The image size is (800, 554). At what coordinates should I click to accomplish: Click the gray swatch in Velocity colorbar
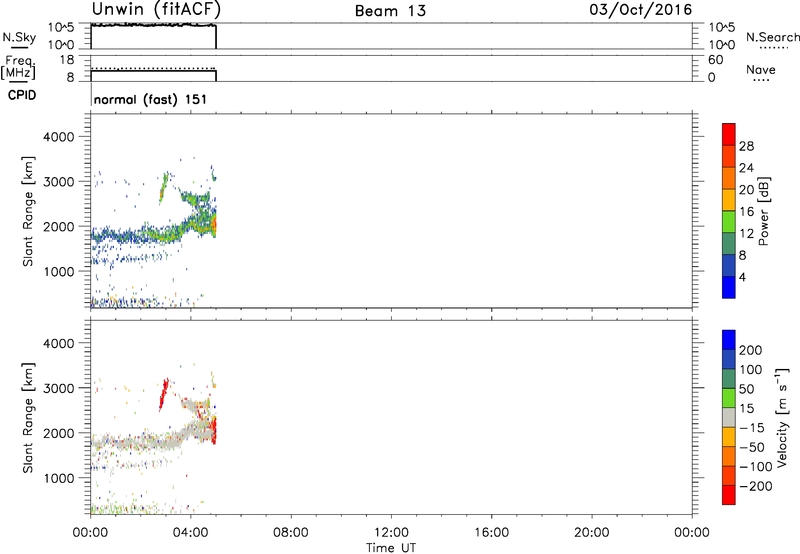coord(729,417)
